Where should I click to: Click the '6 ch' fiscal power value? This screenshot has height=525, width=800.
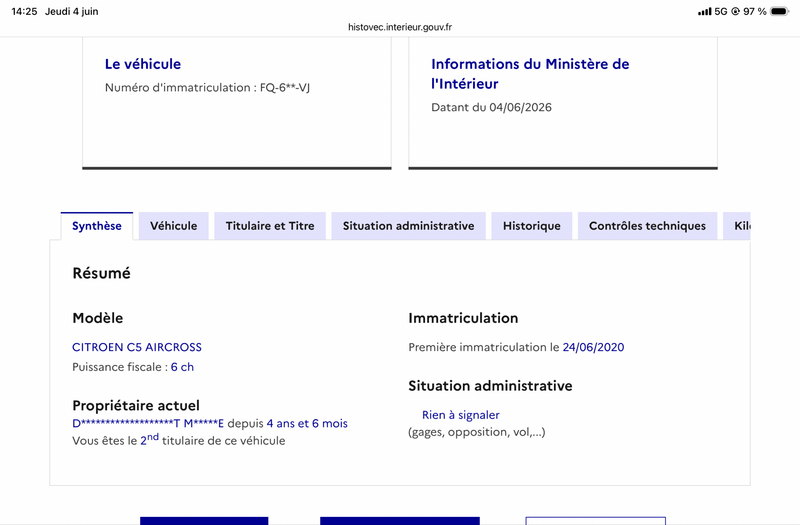pyautogui.click(x=182, y=367)
